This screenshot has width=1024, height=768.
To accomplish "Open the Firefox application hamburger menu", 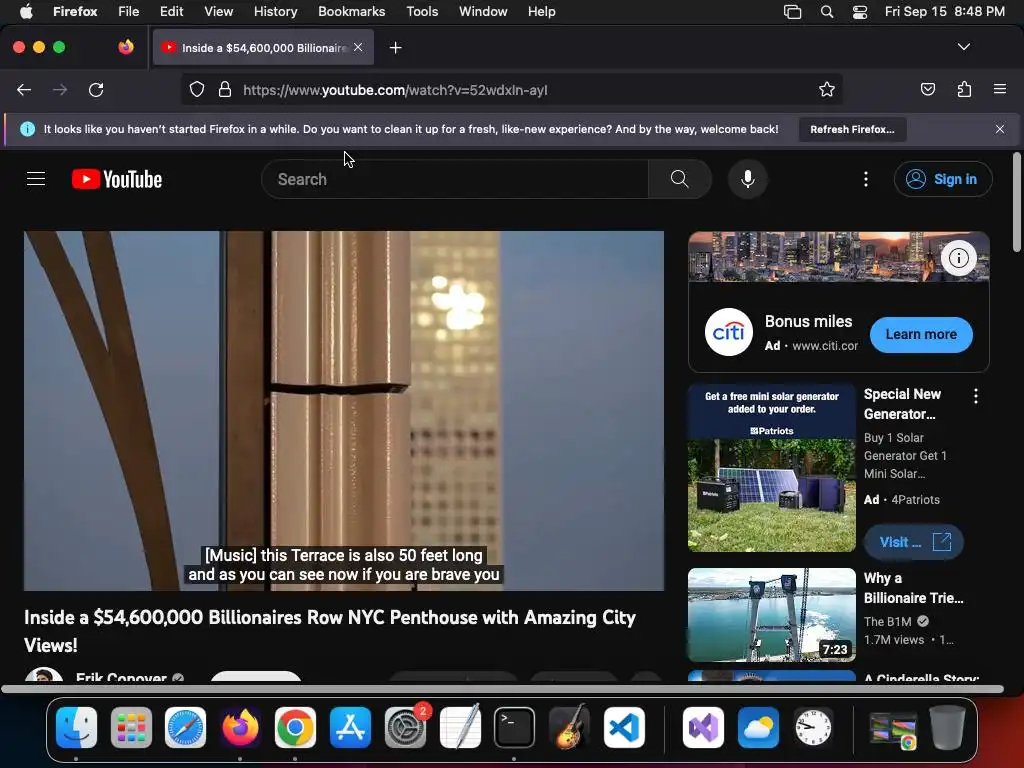I will (999, 89).
